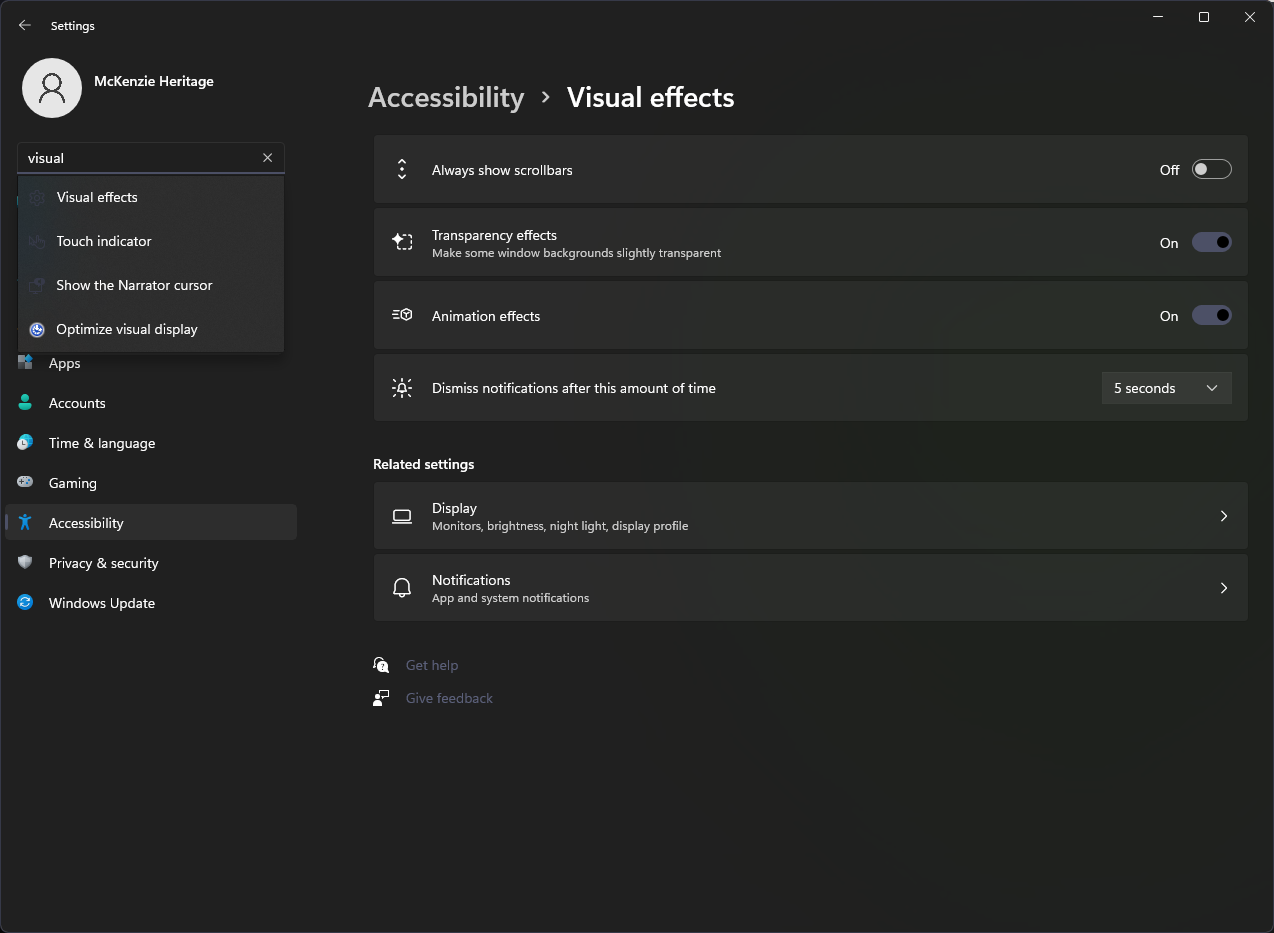Disable the Transparency effects toggle

1211,243
